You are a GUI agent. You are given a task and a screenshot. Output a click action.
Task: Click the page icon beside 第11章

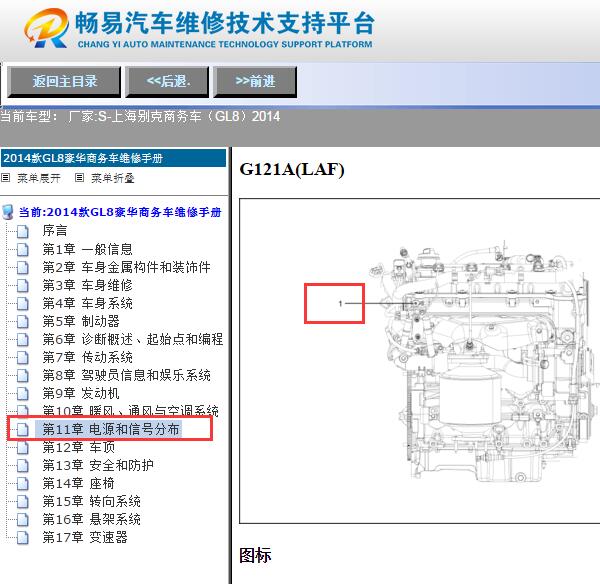[x=23, y=429]
